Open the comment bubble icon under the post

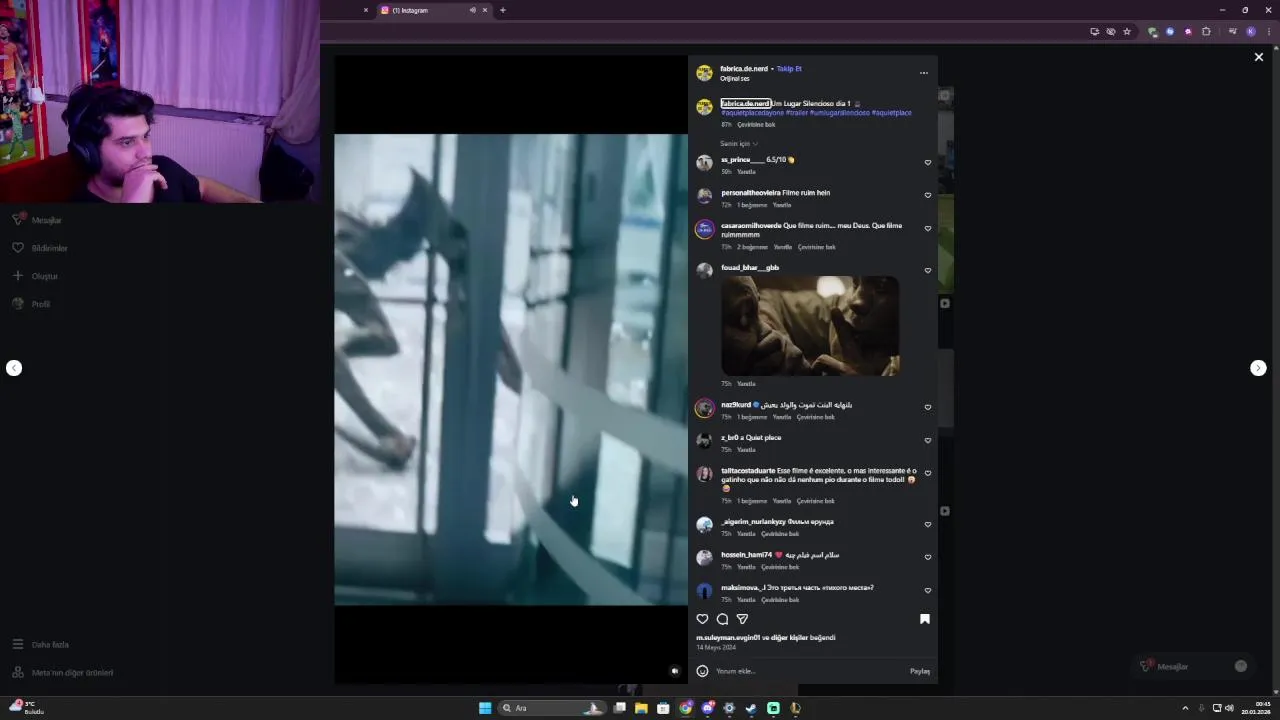coord(722,619)
